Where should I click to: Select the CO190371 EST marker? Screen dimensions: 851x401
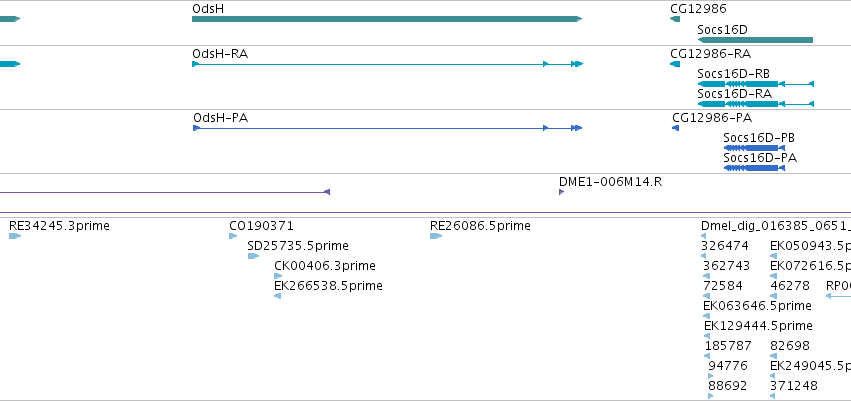point(233,236)
